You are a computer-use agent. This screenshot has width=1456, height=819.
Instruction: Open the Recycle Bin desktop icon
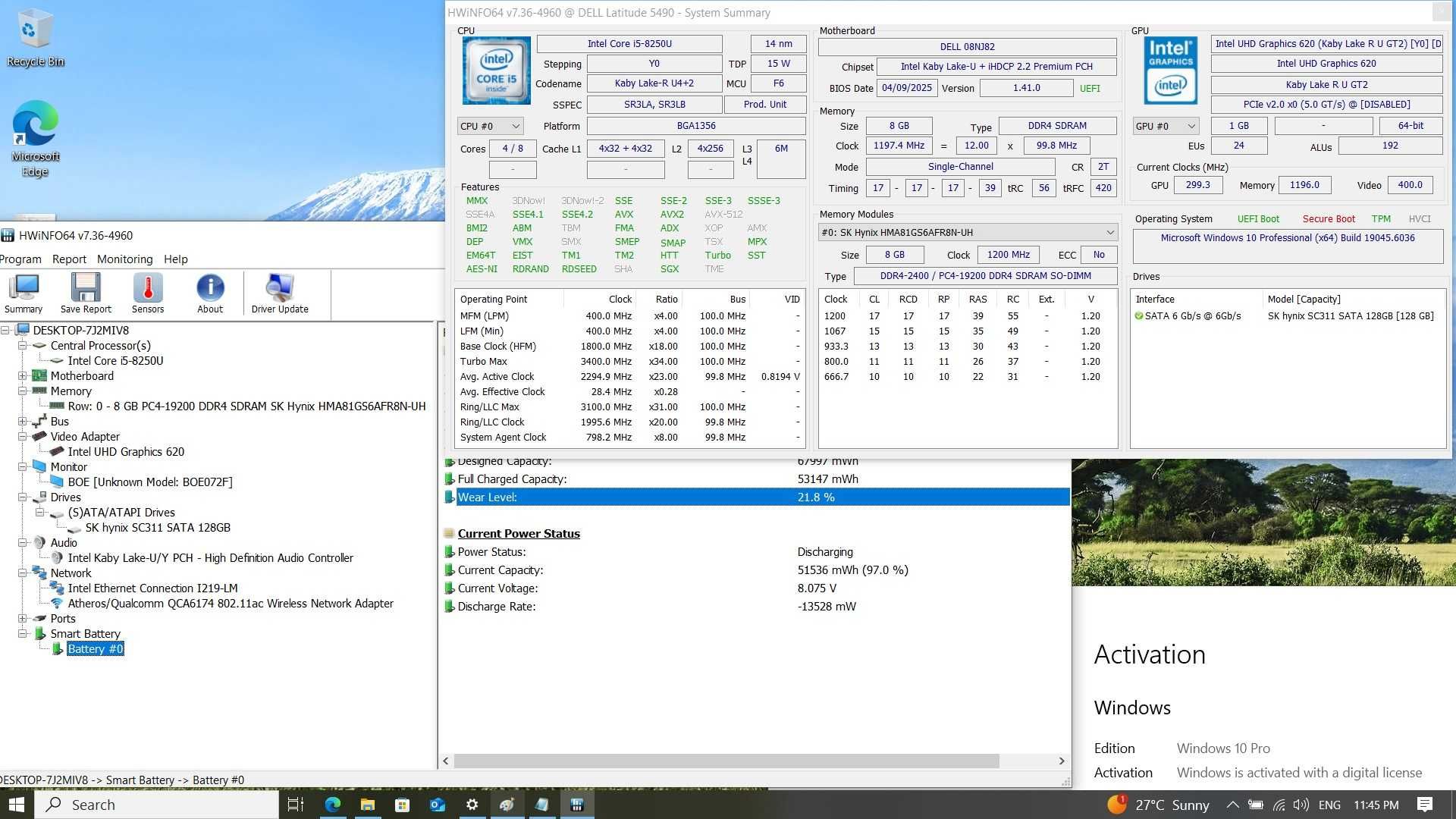pyautogui.click(x=35, y=38)
